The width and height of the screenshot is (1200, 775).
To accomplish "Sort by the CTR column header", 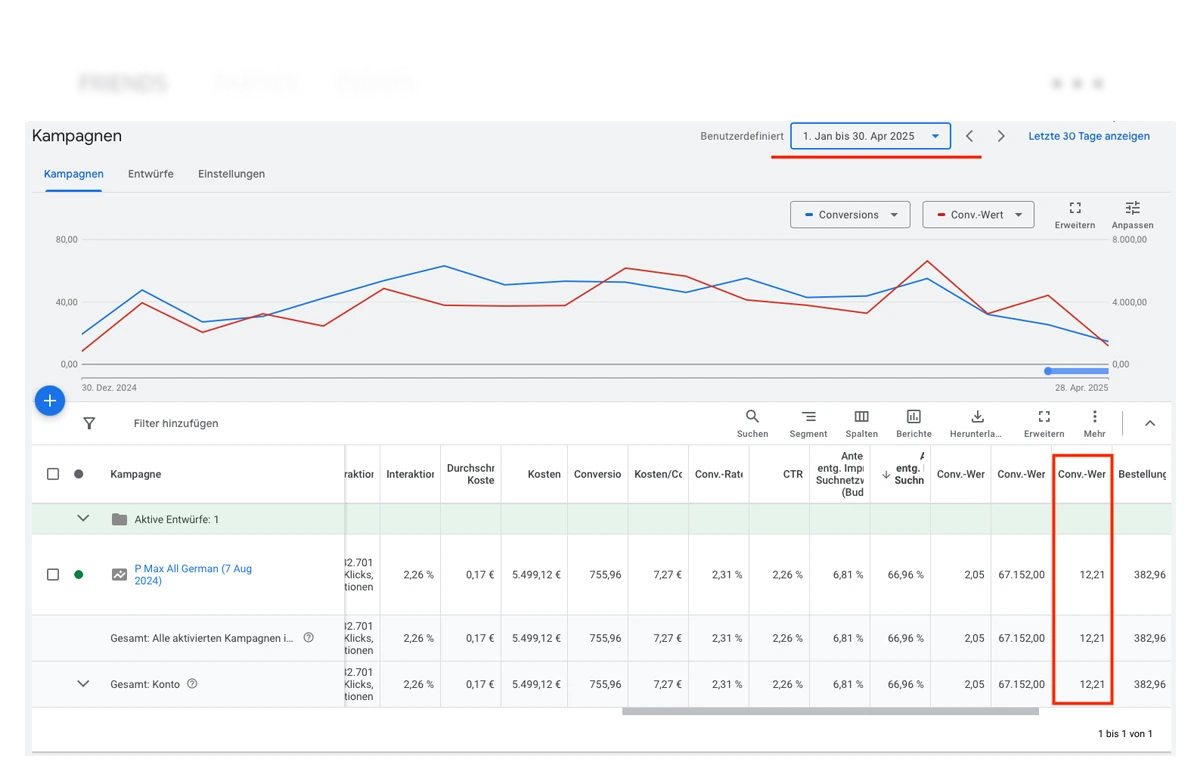I will click(x=793, y=474).
